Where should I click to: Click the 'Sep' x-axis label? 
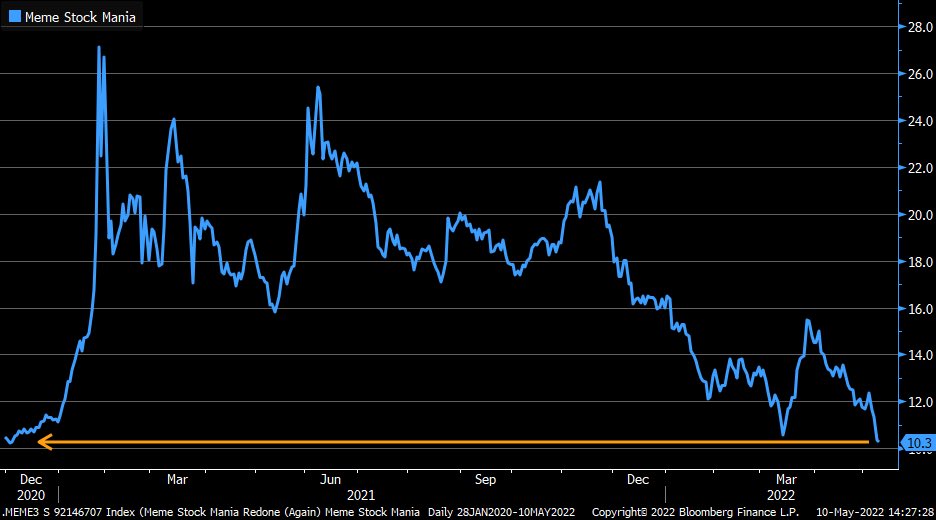coord(485,479)
